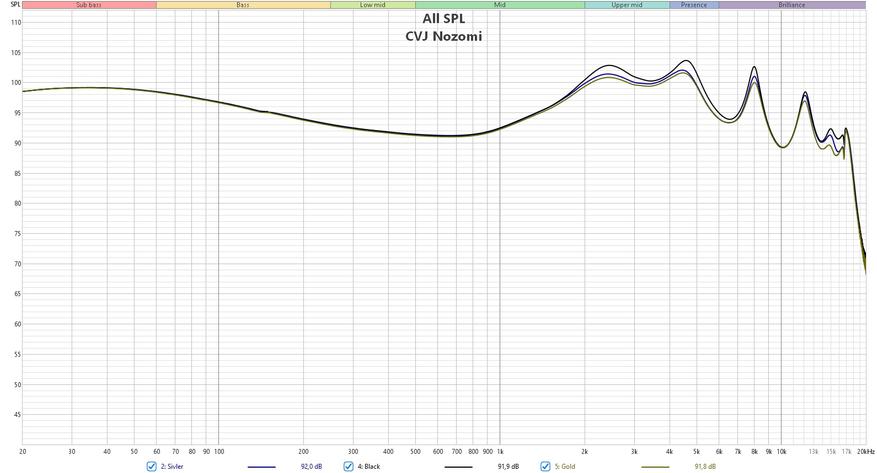Screen dimensions: 877x473
Task: Click the 91,9 dB value for Black
Action: point(508,466)
